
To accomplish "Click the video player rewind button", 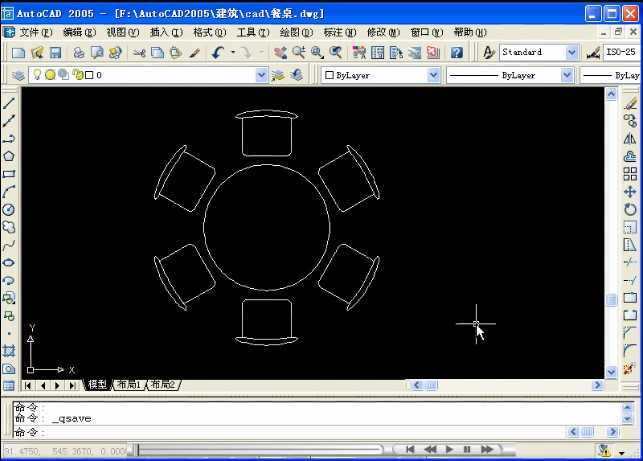I will click(430, 450).
